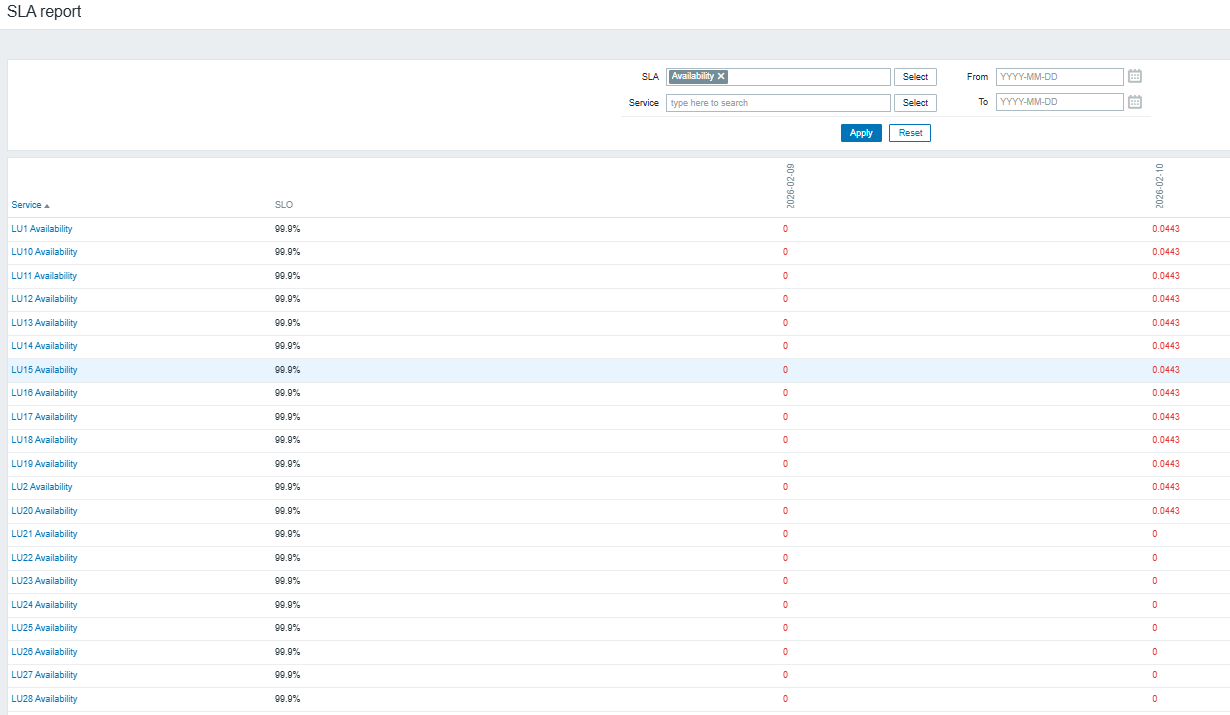1230x715 pixels.
Task: Open LU1 Availability service
Action: click(x=42, y=229)
